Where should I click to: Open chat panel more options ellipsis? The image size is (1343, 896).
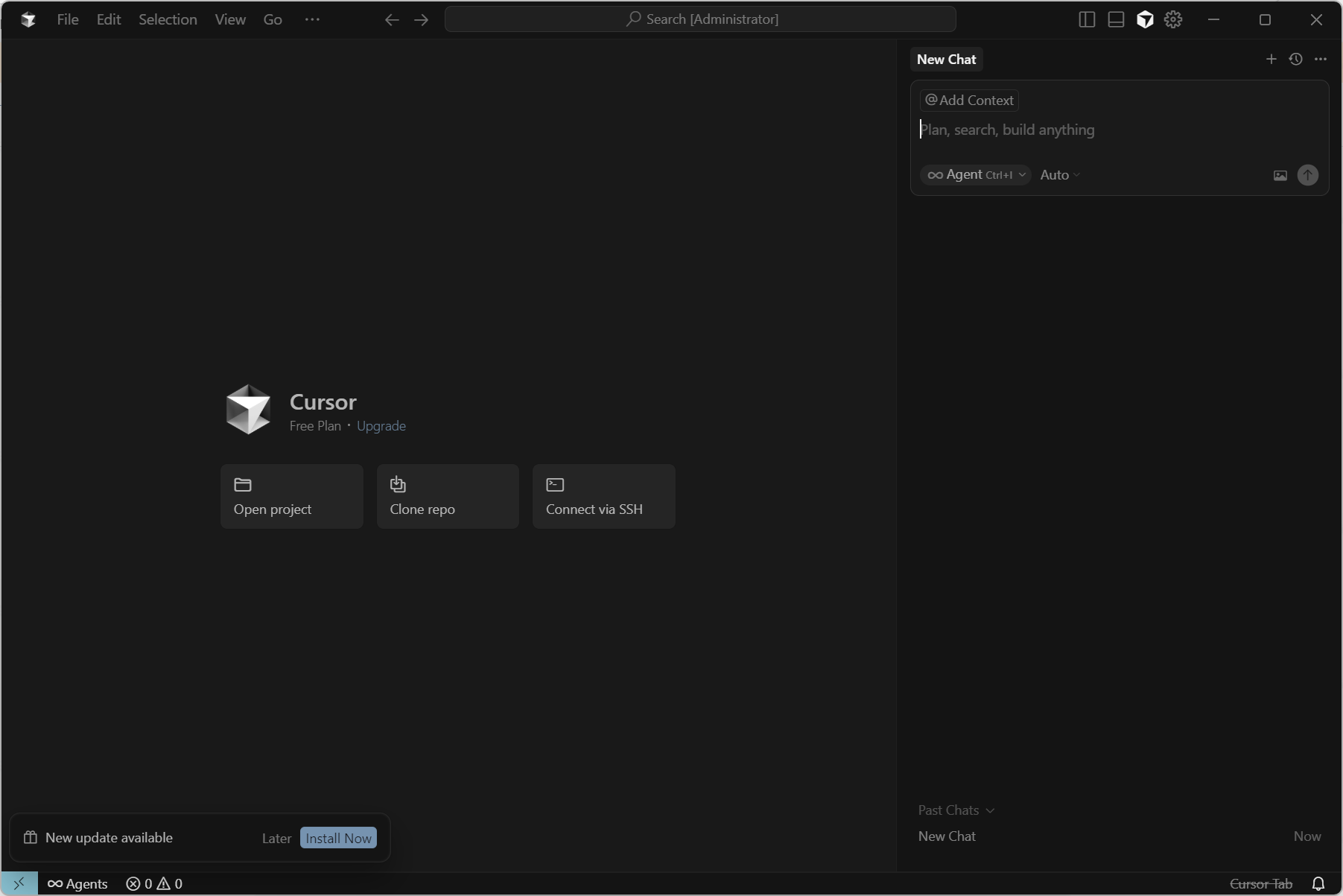[x=1321, y=60]
